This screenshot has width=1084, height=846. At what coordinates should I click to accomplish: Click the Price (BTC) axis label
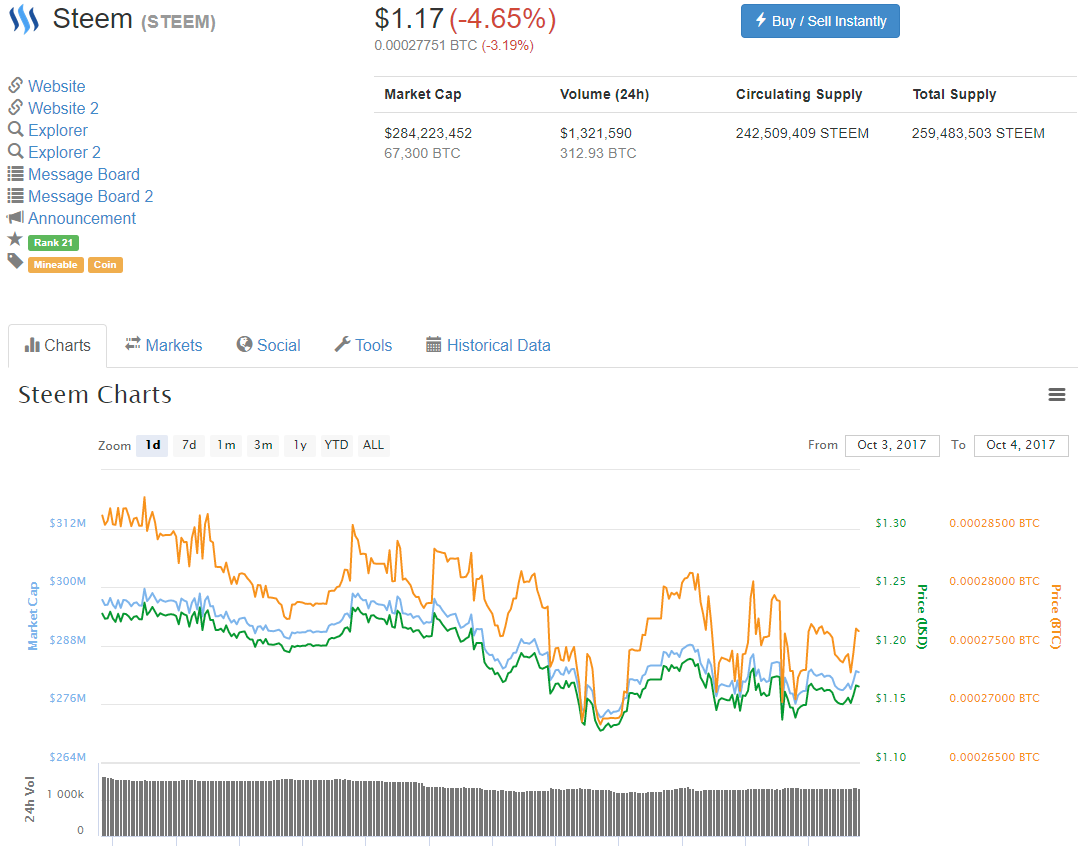click(x=1056, y=617)
